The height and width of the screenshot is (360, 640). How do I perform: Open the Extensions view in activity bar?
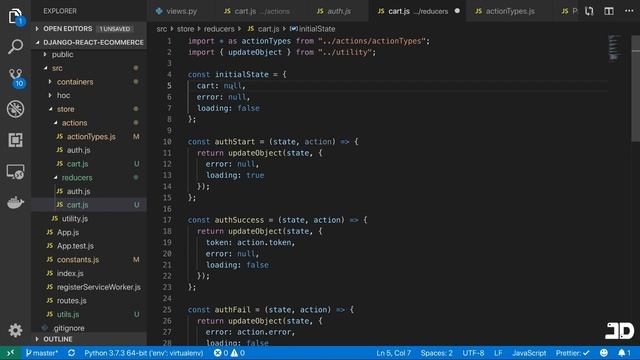[x=16, y=140]
